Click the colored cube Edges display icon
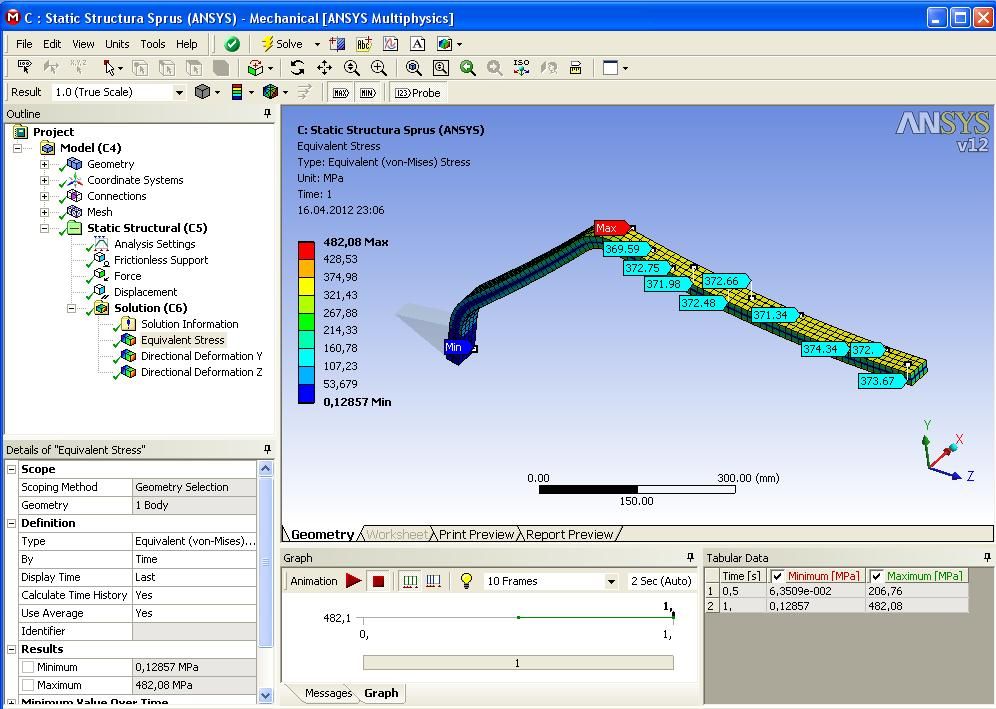This screenshot has height=709, width=996. (x=270, y=92)
